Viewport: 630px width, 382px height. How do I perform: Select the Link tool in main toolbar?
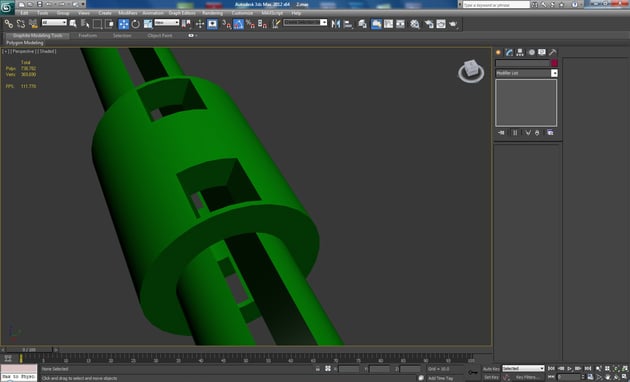[x=8, y=24]
